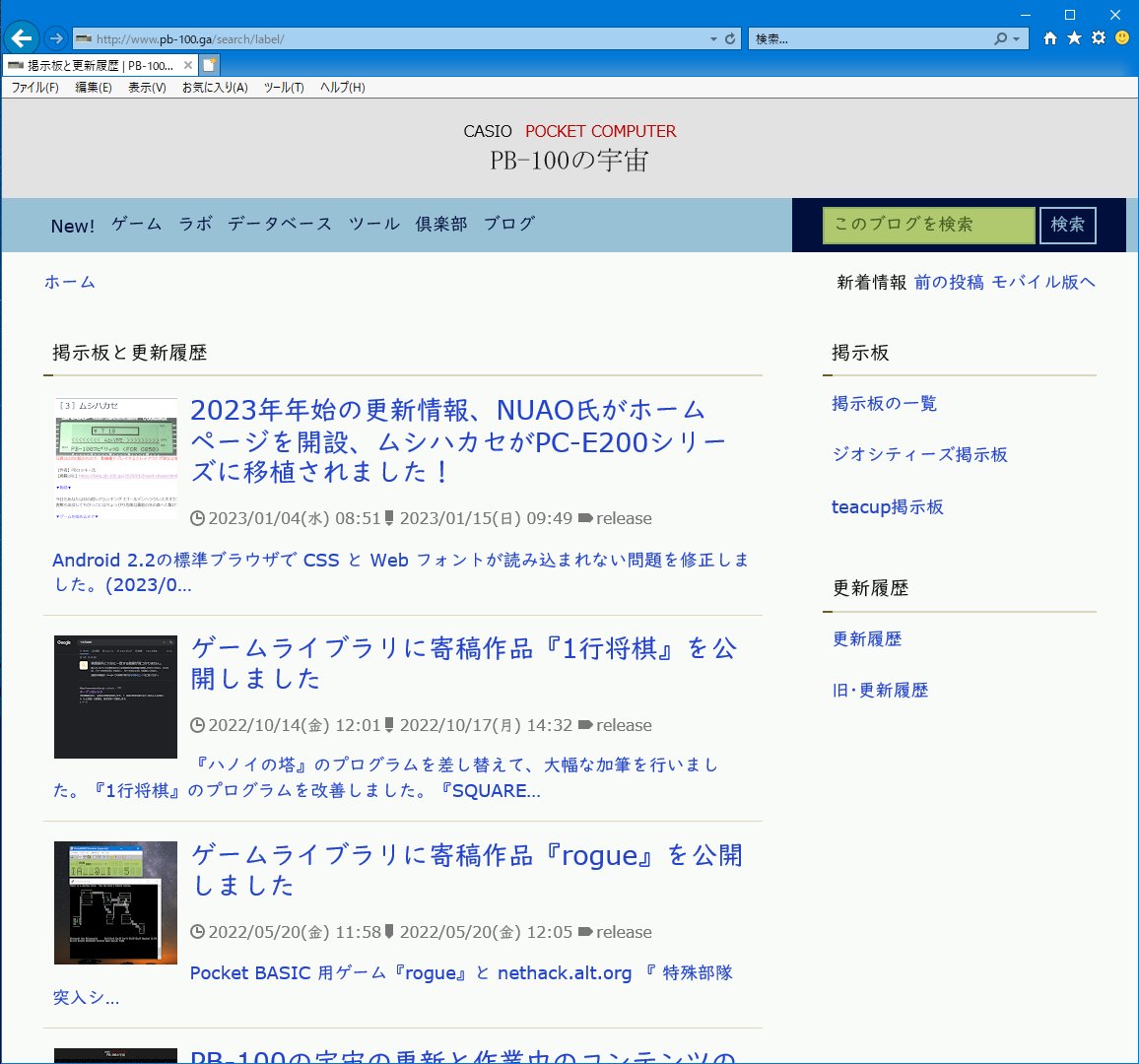Click the browser Forward arrow button

pos(55,38)
